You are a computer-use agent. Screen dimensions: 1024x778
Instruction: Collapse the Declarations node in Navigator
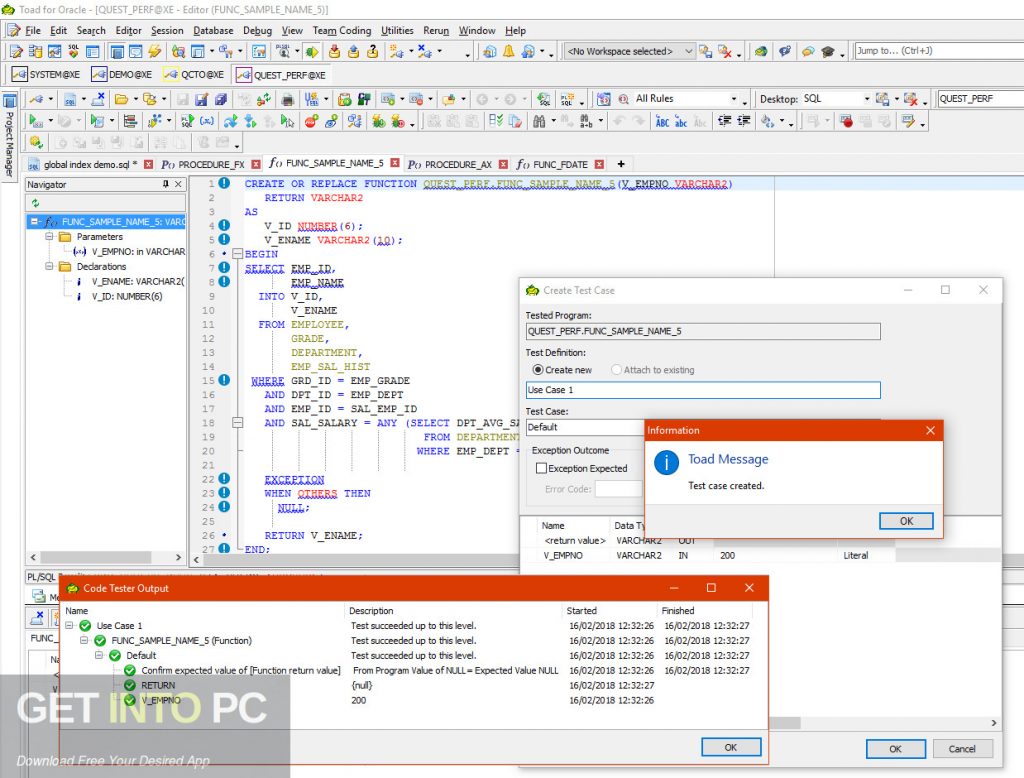(50, 267)
